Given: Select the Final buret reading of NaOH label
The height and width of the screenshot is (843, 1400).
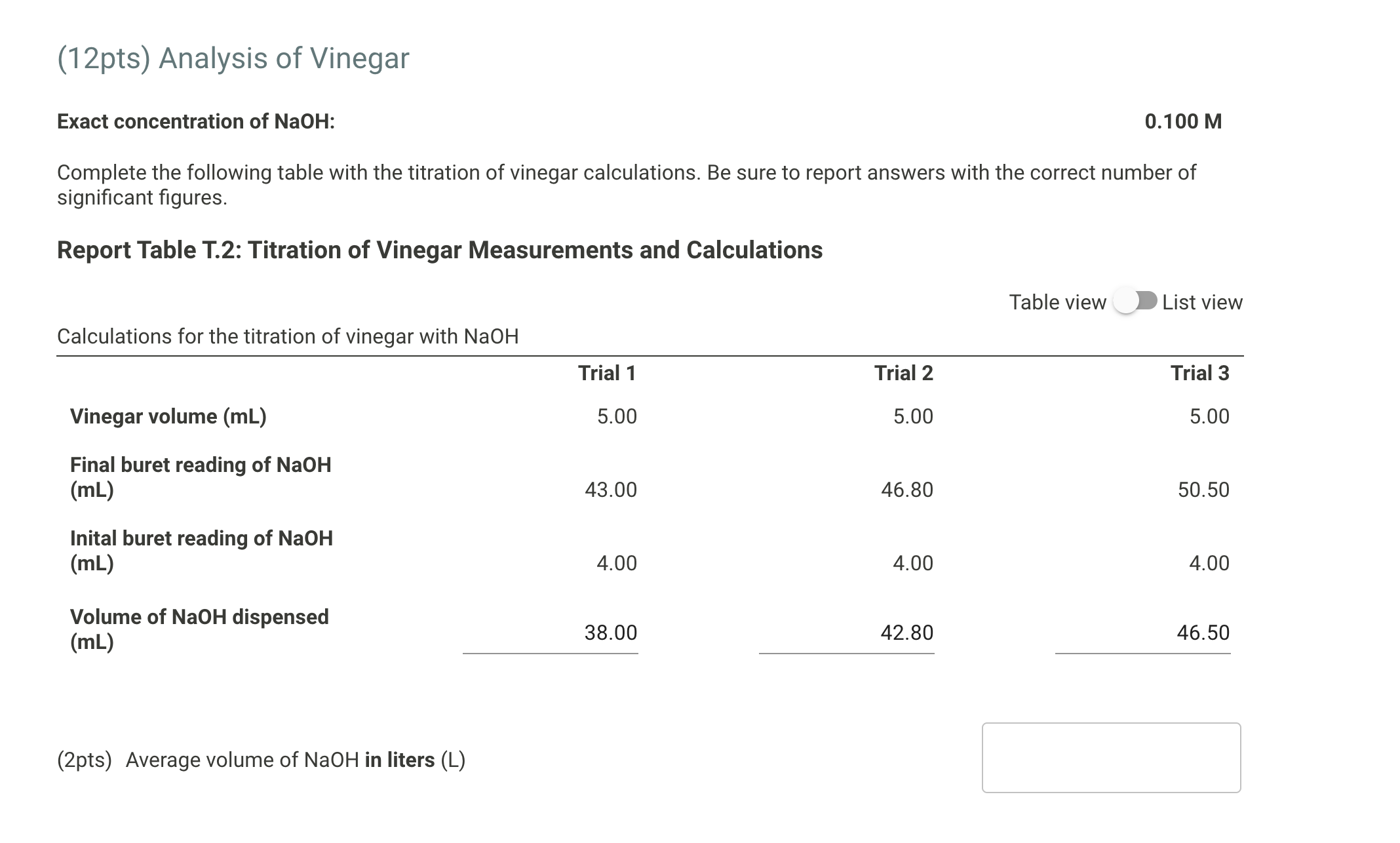Looking at the screenshot, I should 201,477.
